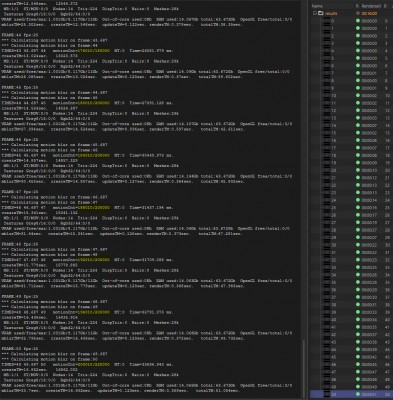Click the green status dot of frame 43
The image size is (393, 400).
[x=358, y=342]
